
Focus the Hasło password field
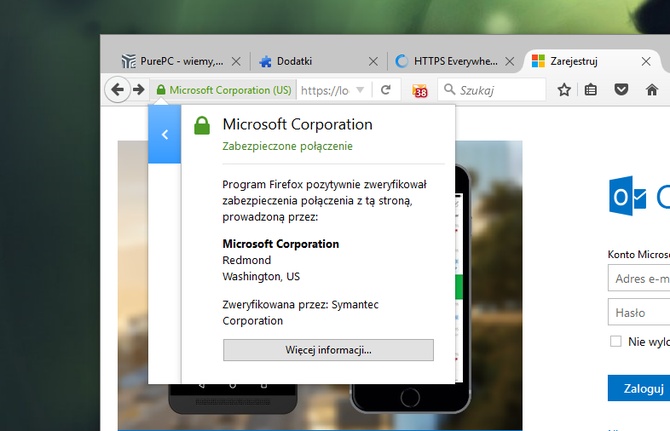pos(639,312)
